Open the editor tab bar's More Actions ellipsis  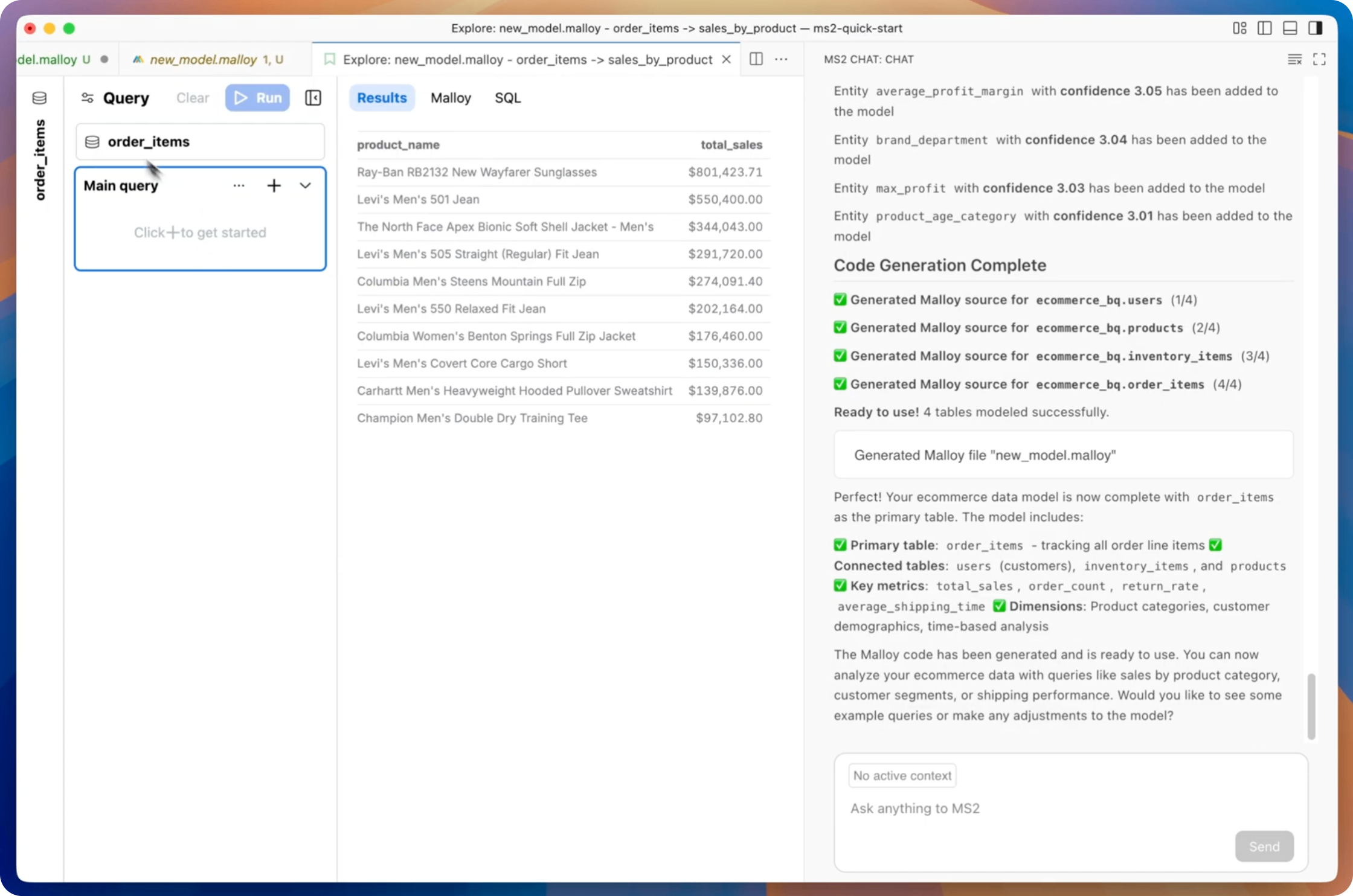(x=781, y=59)
